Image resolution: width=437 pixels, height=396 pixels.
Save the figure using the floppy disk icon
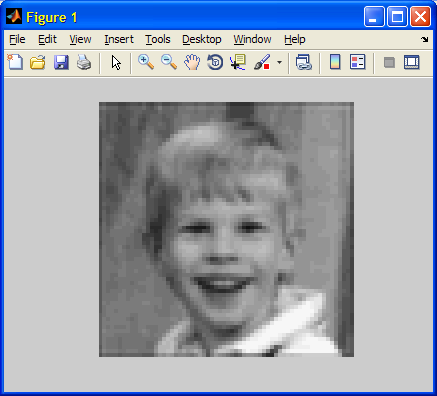tap(61, 62)
